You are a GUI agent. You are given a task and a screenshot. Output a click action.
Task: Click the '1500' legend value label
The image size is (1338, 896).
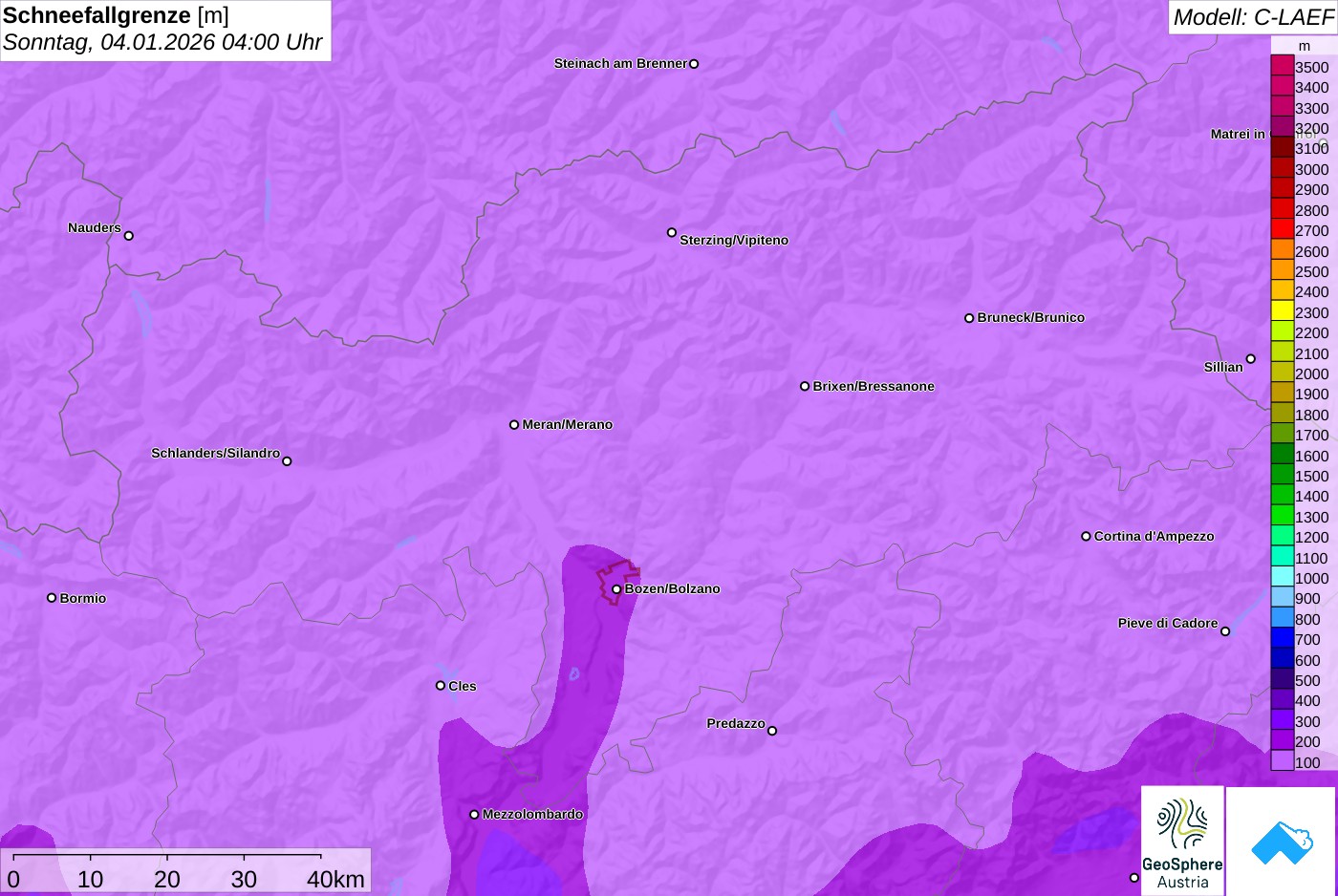(1311, 476)
